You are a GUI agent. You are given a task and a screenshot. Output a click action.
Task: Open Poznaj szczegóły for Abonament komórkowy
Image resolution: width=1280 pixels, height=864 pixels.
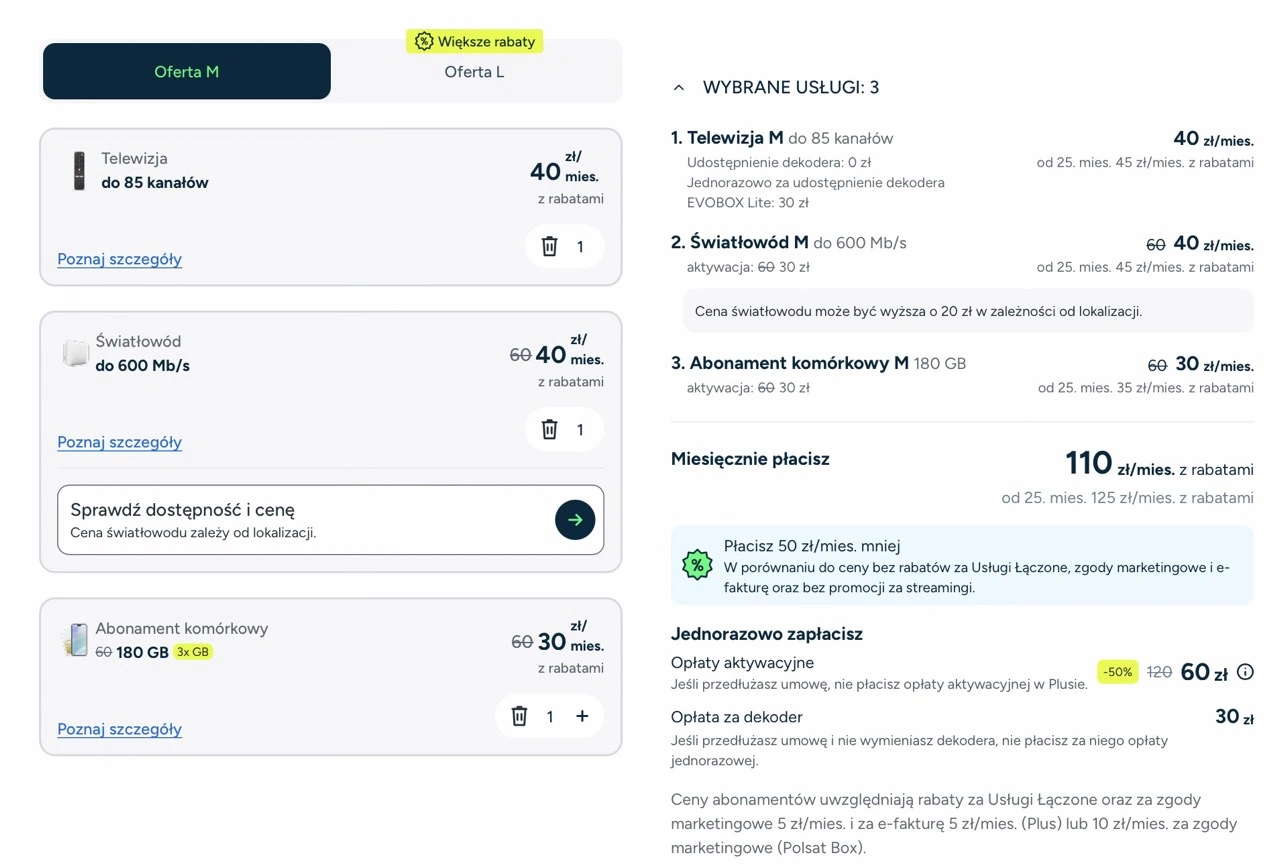(x=119, y=729)
